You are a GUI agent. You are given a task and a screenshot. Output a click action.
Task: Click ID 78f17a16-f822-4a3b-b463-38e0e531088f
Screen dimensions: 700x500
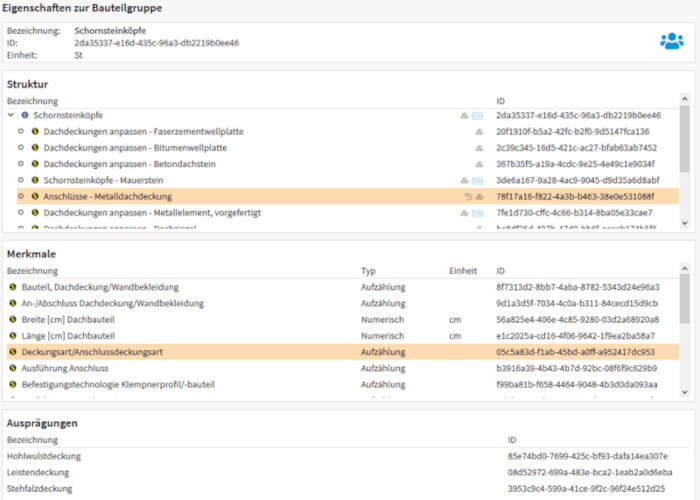[575, 196]
